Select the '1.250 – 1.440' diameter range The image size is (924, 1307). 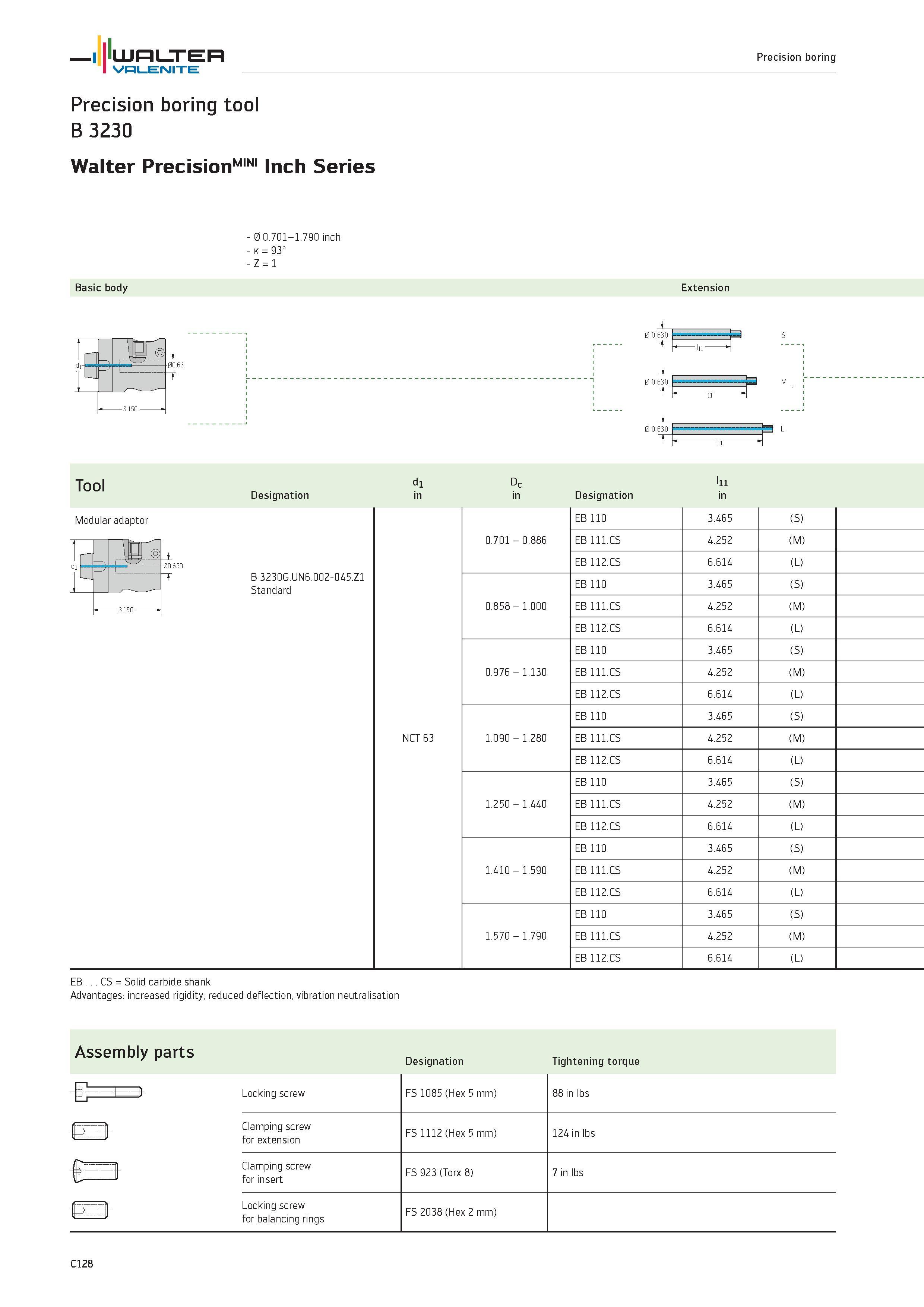[516, 804]
